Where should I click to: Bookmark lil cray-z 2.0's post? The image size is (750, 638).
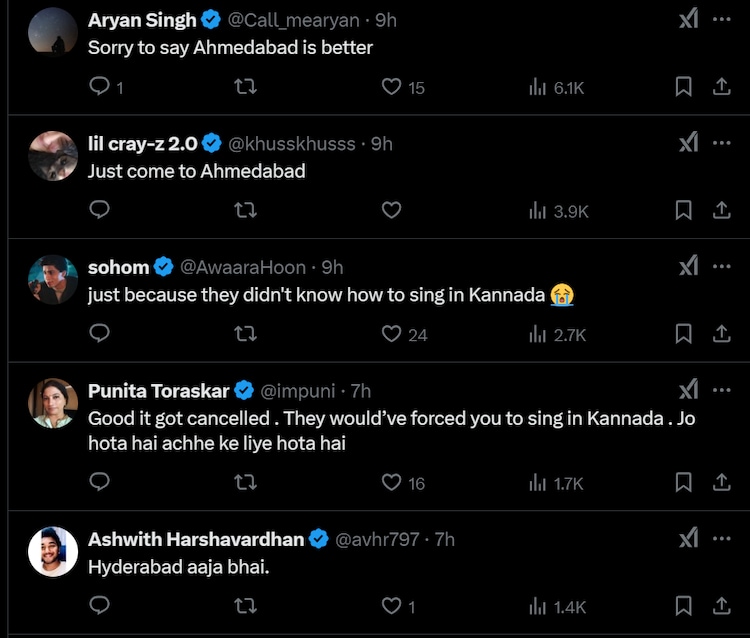684,210
